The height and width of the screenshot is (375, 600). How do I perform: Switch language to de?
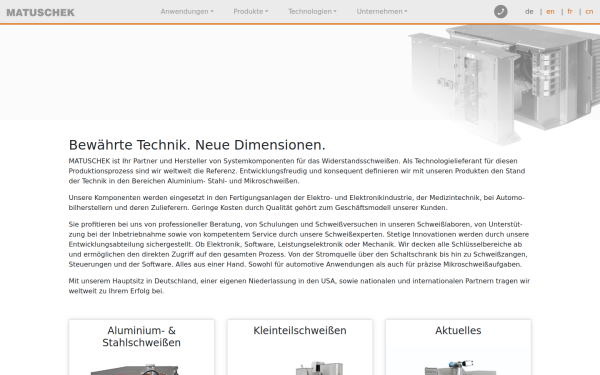(529, 11)
